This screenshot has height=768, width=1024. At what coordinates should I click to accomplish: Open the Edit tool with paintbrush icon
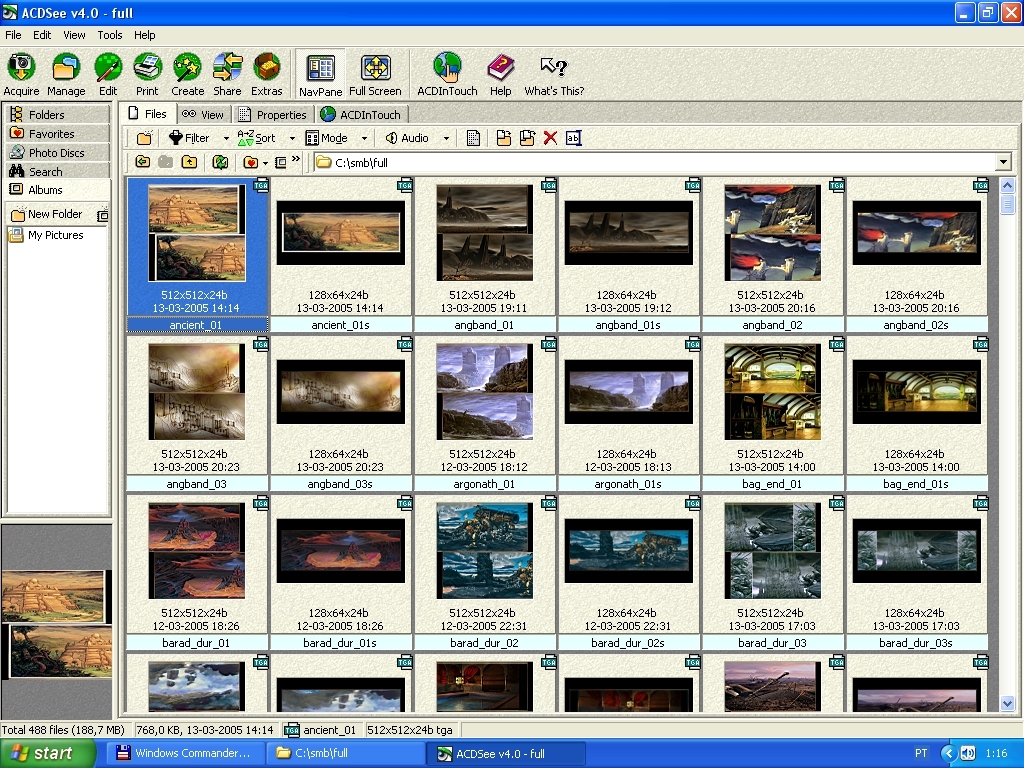tap(108, 75)
